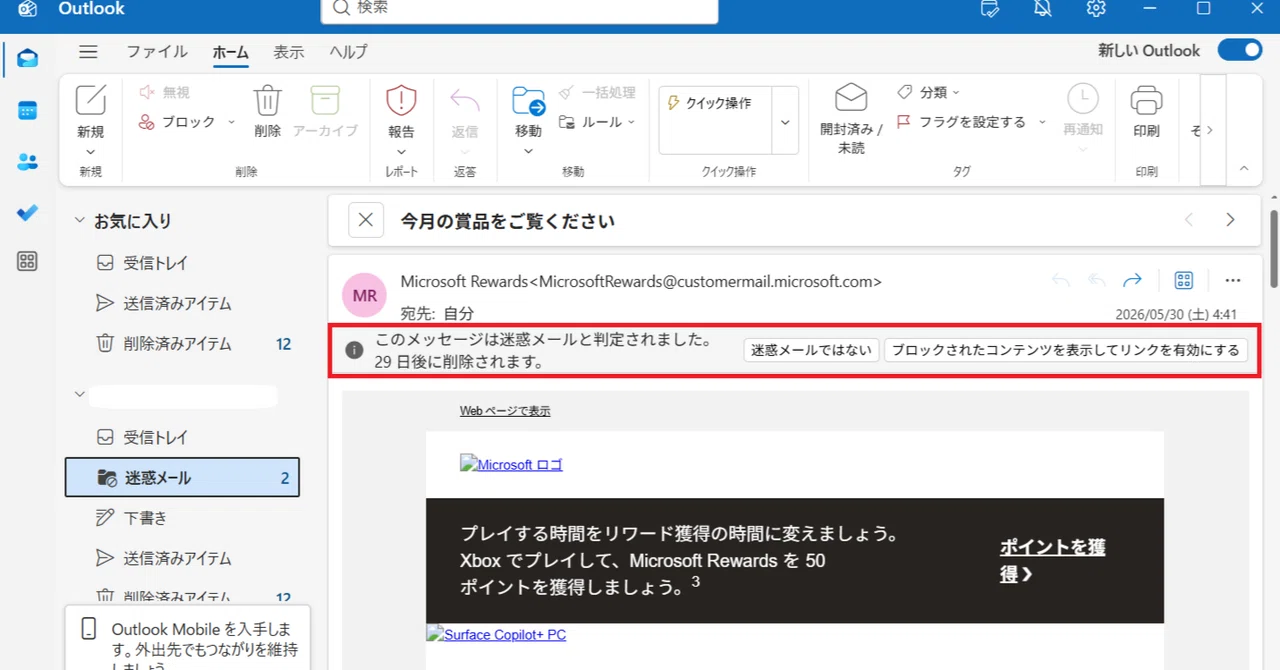
Task: Click the 印刷 printer icon
Action: click(1146, 100)
